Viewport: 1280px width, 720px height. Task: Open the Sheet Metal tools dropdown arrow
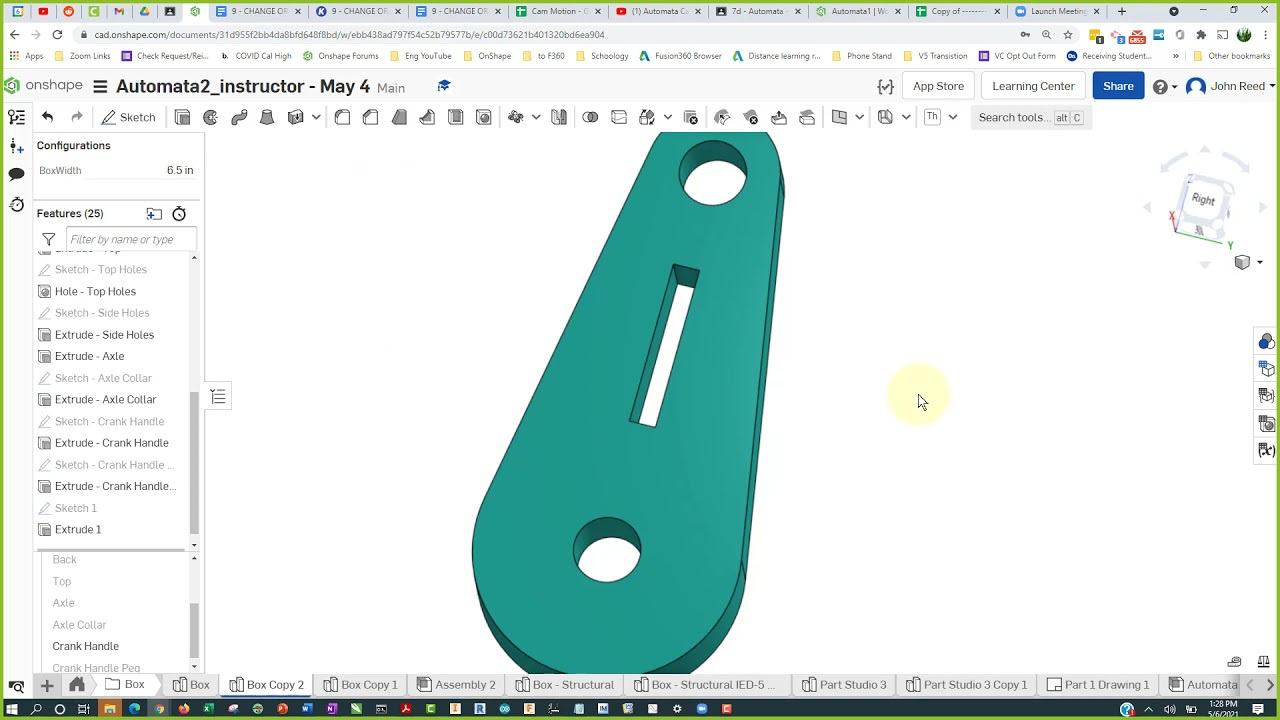(906, 117)
